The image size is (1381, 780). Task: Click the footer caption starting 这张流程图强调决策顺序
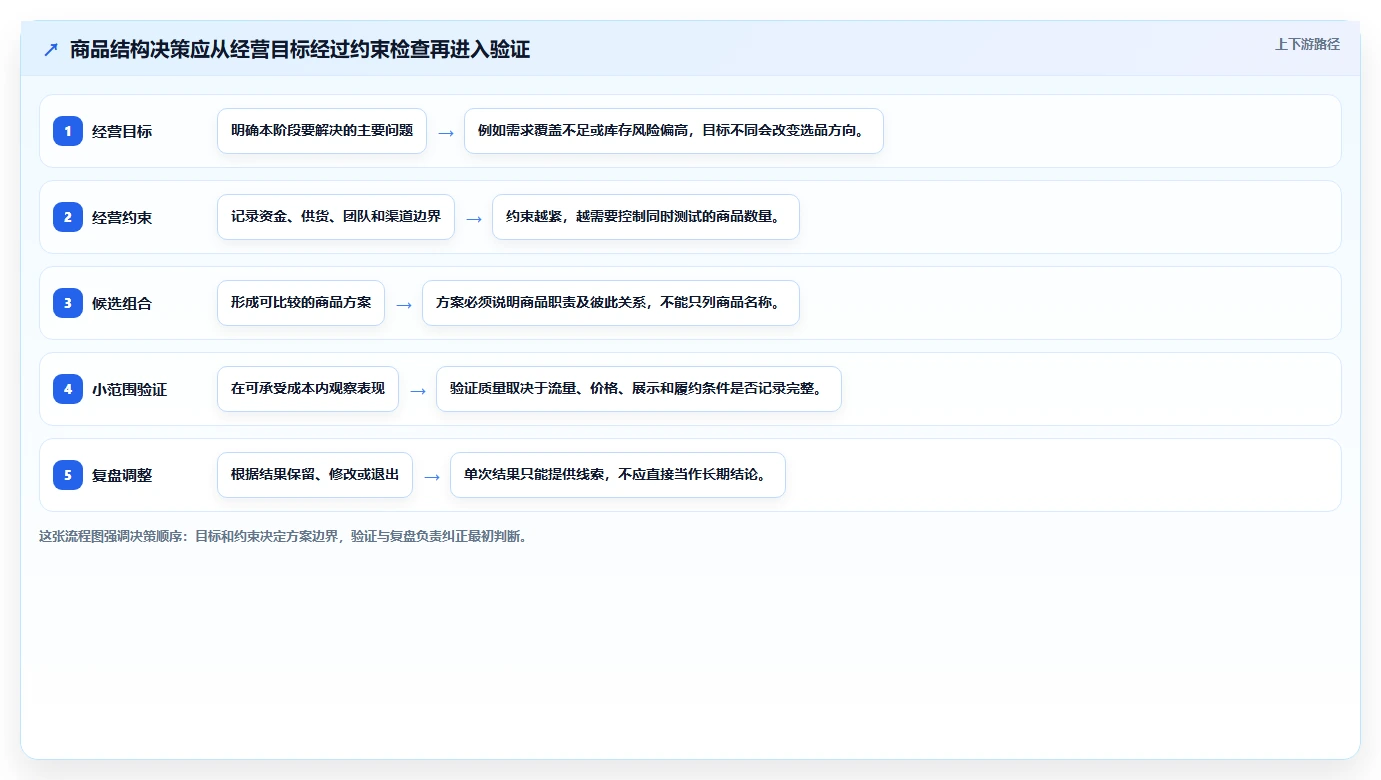pyautogui.click(x=283, y=536)
